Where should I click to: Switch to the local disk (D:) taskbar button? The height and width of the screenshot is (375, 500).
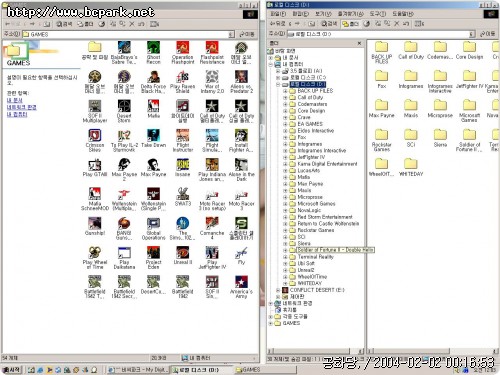tap(202, 369)
